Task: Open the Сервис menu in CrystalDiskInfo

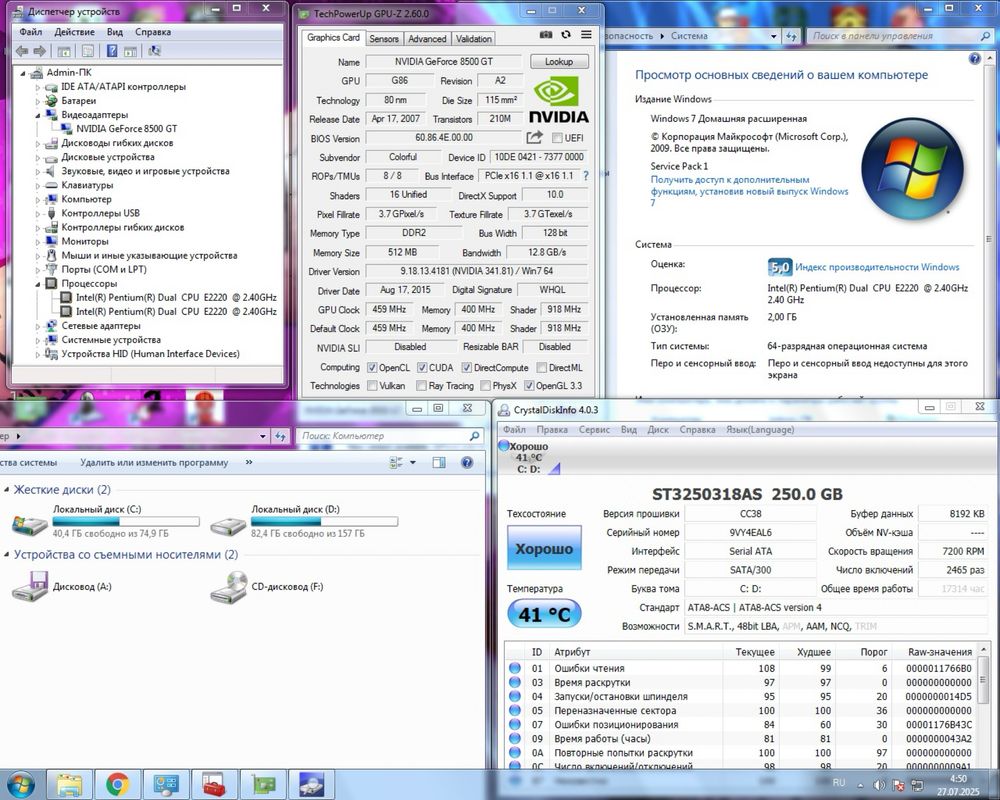Action: [594, 429]
